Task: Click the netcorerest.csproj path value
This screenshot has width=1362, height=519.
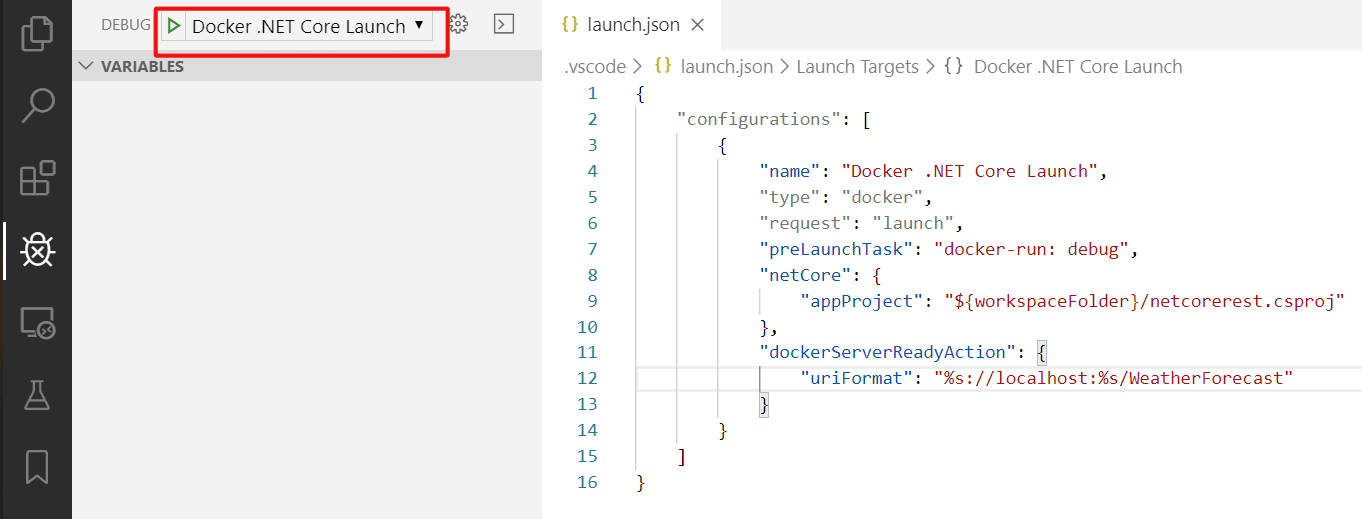Action: point(1145,301)
